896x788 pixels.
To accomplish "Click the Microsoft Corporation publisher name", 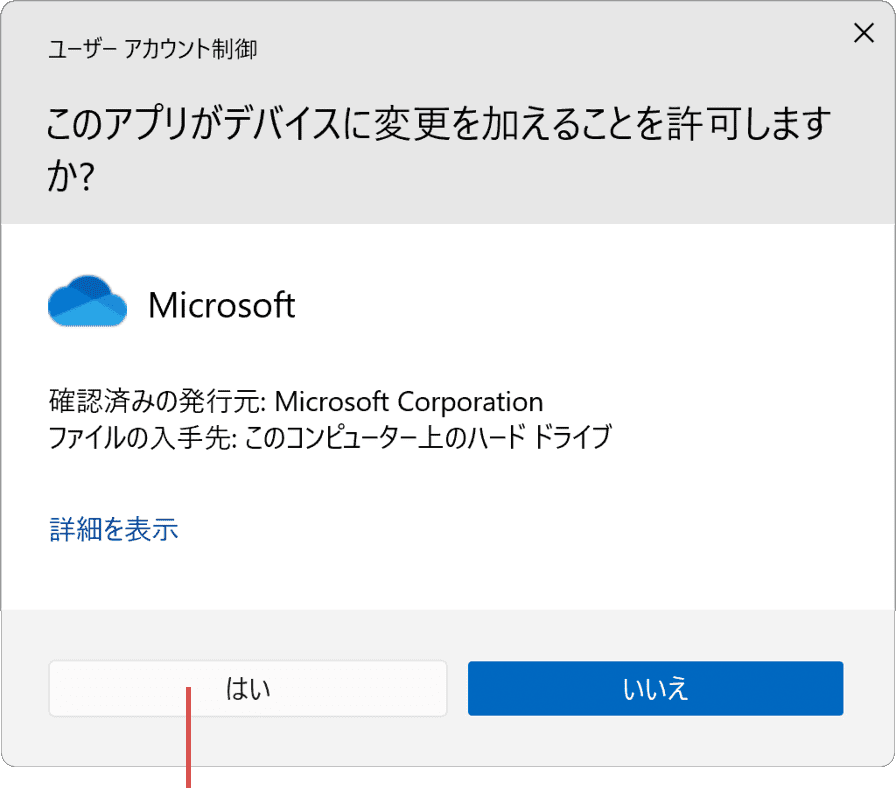I will pyautogui.click(x=409, y=401).
